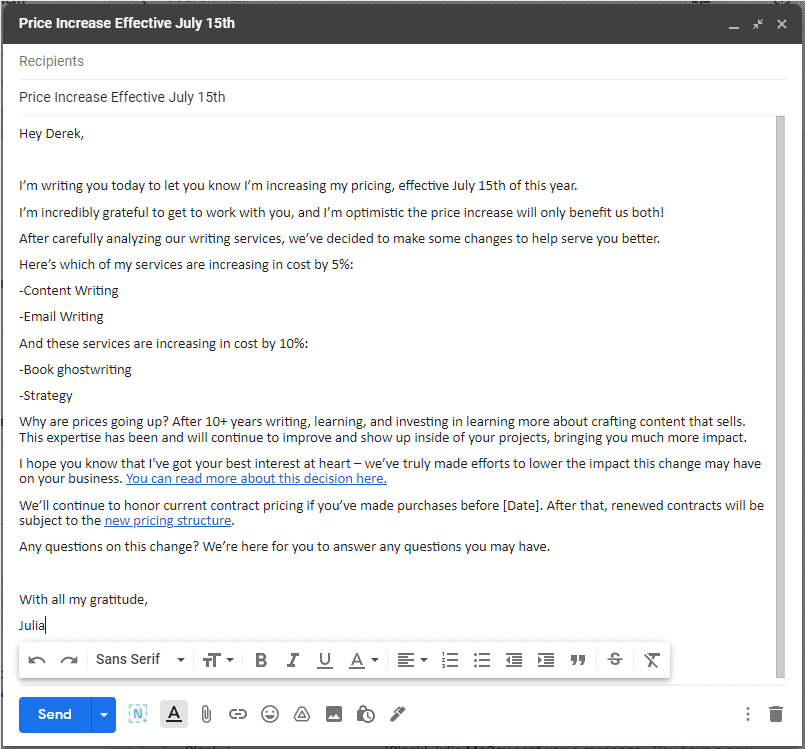Click the Undo arrow in formatting toolbar

(x=37, y=660)
